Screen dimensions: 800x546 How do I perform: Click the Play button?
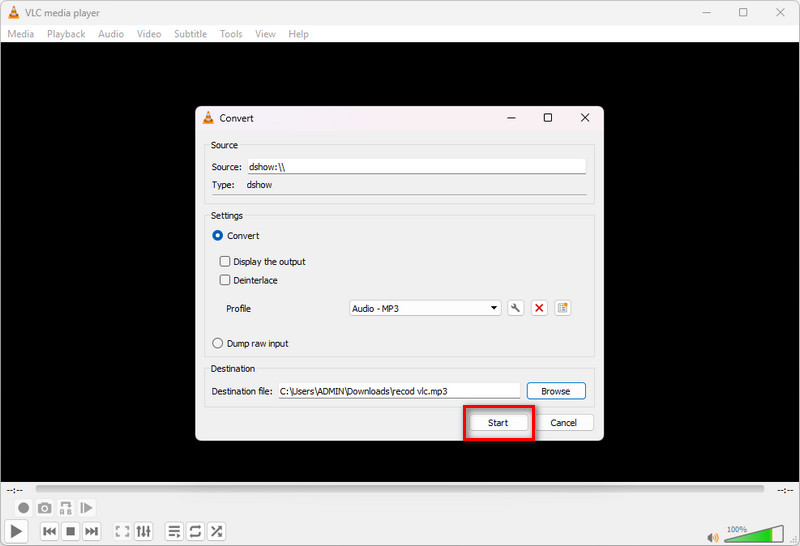pos(16,531)
